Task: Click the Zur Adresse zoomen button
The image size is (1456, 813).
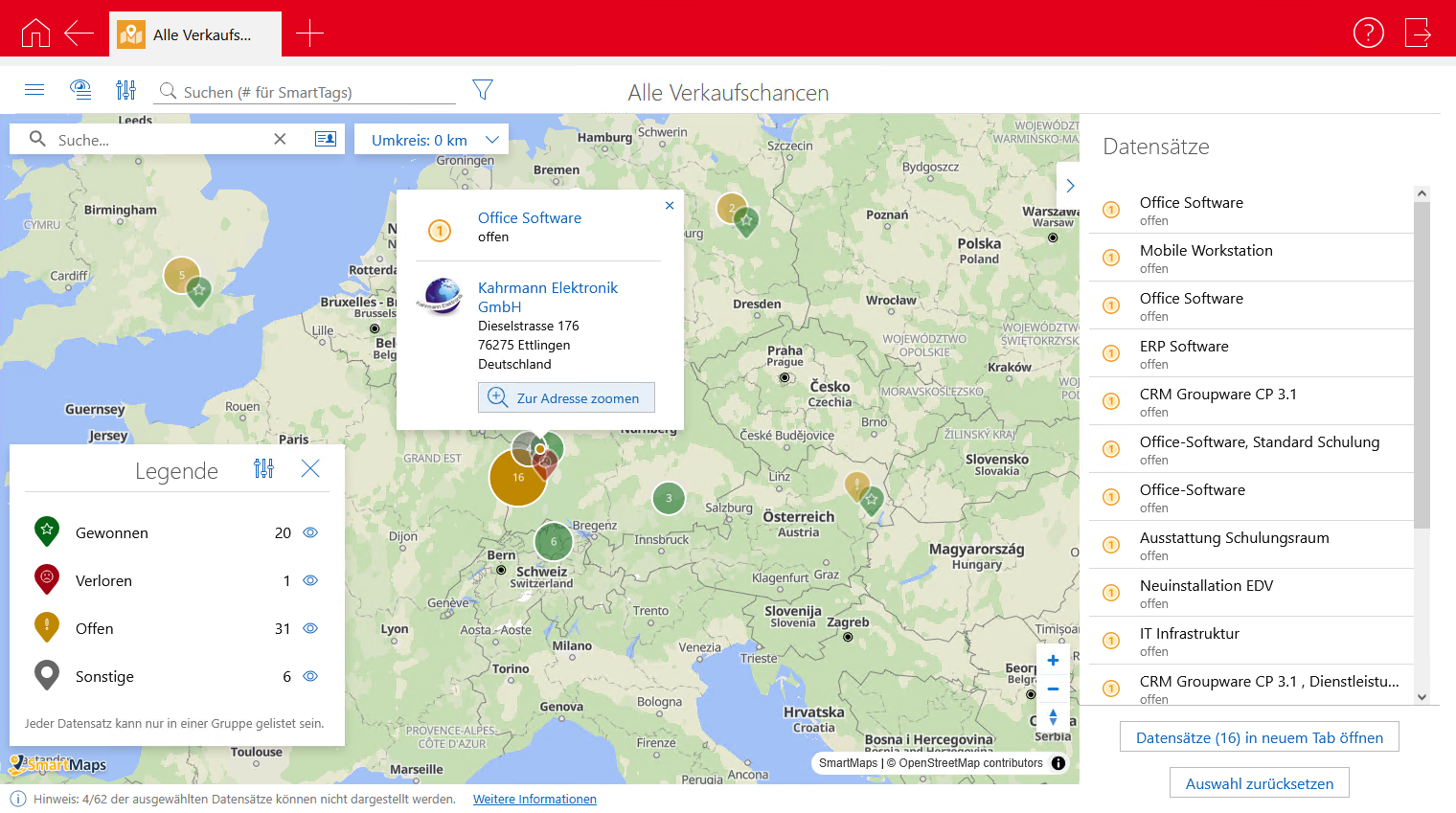Action: click(x=566, y=398)
